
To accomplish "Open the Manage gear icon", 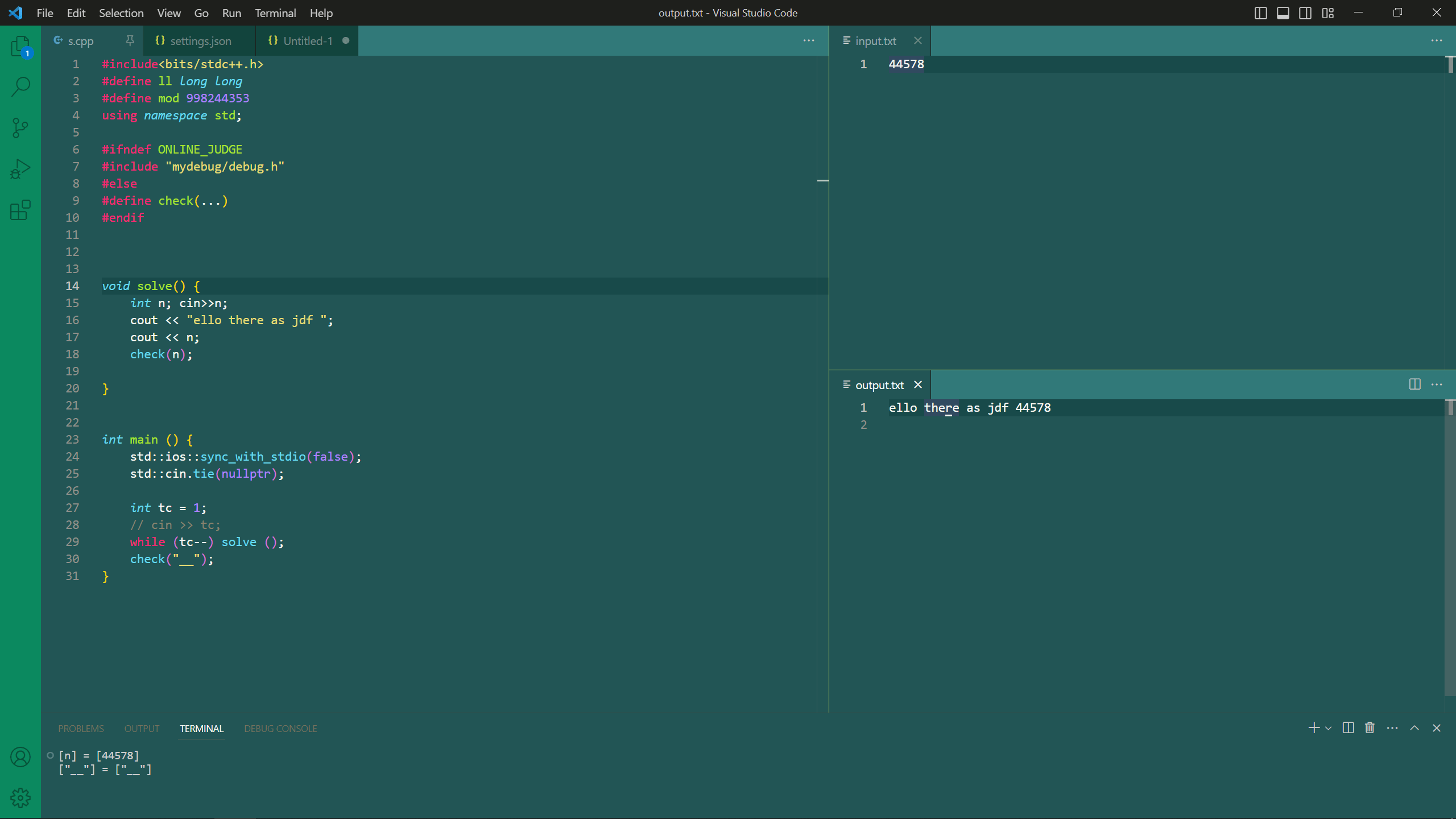I will 20,798.
